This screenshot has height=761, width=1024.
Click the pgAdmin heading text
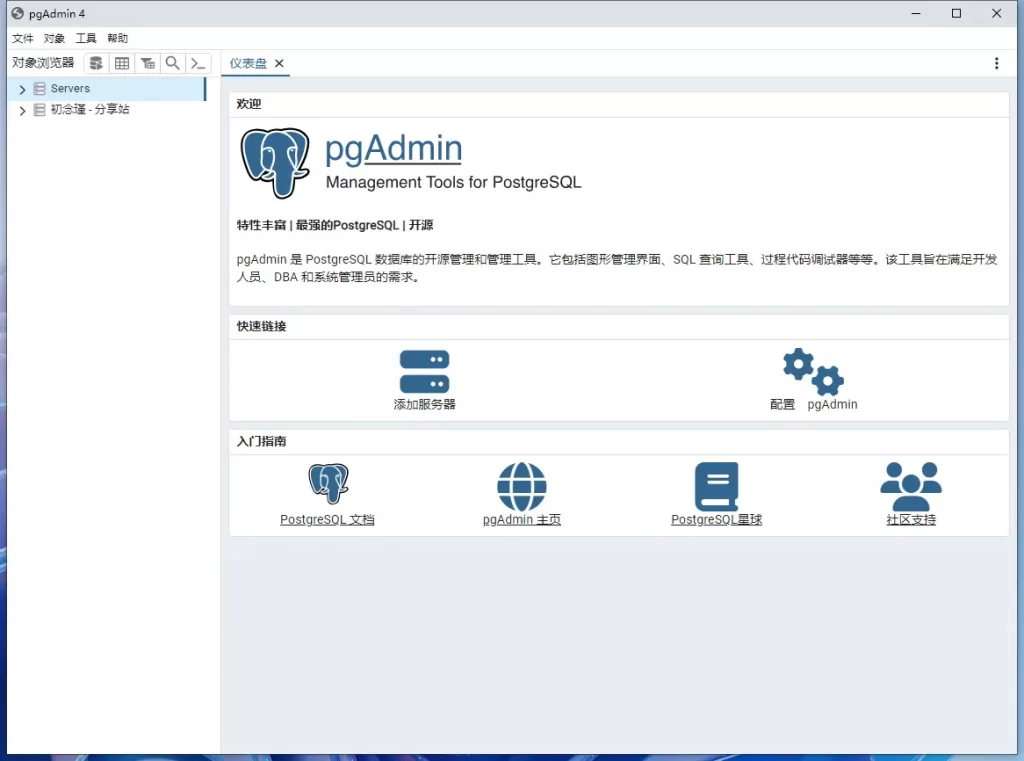[394, 149]
